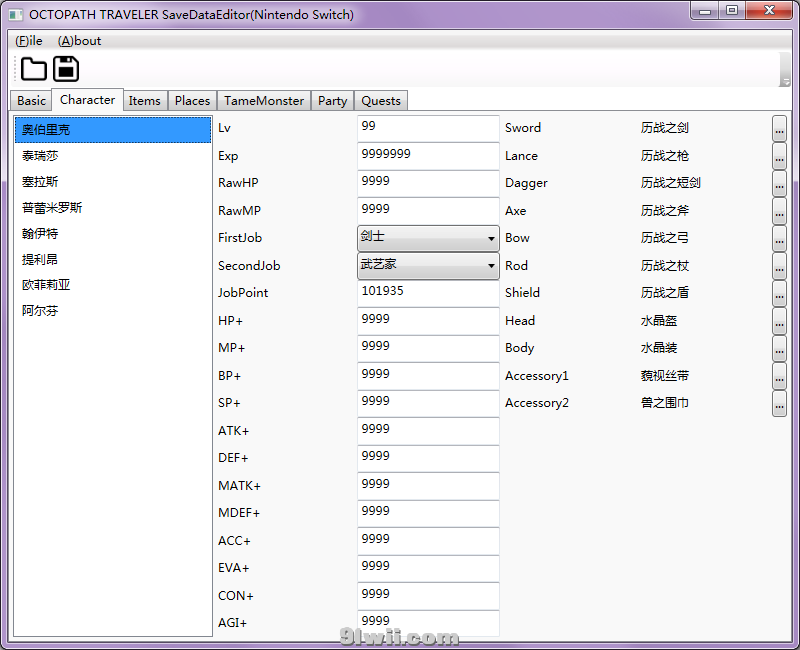The image size is (800, 650).
Task: Click the toolbar overflow grip
Action: 785,69
